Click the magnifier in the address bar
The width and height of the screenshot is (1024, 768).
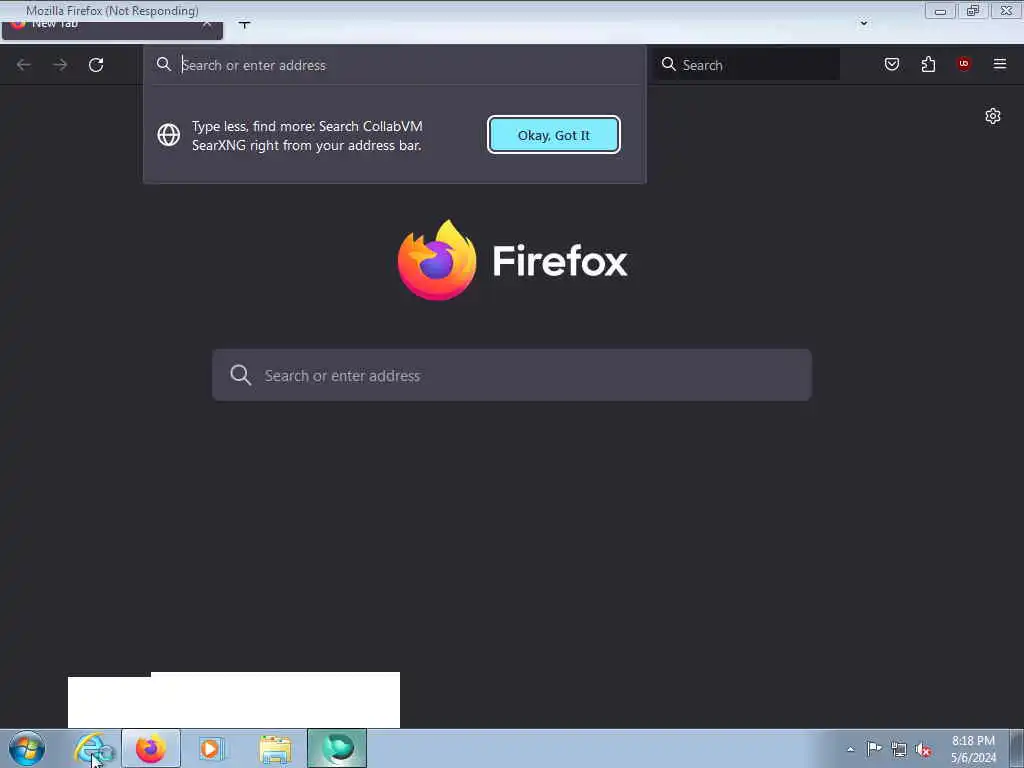(x=164, y=64)
